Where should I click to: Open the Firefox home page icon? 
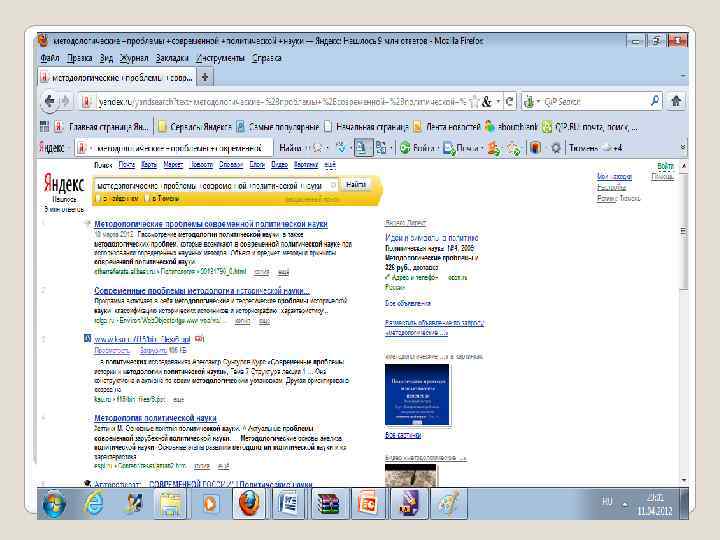point(676,101)
